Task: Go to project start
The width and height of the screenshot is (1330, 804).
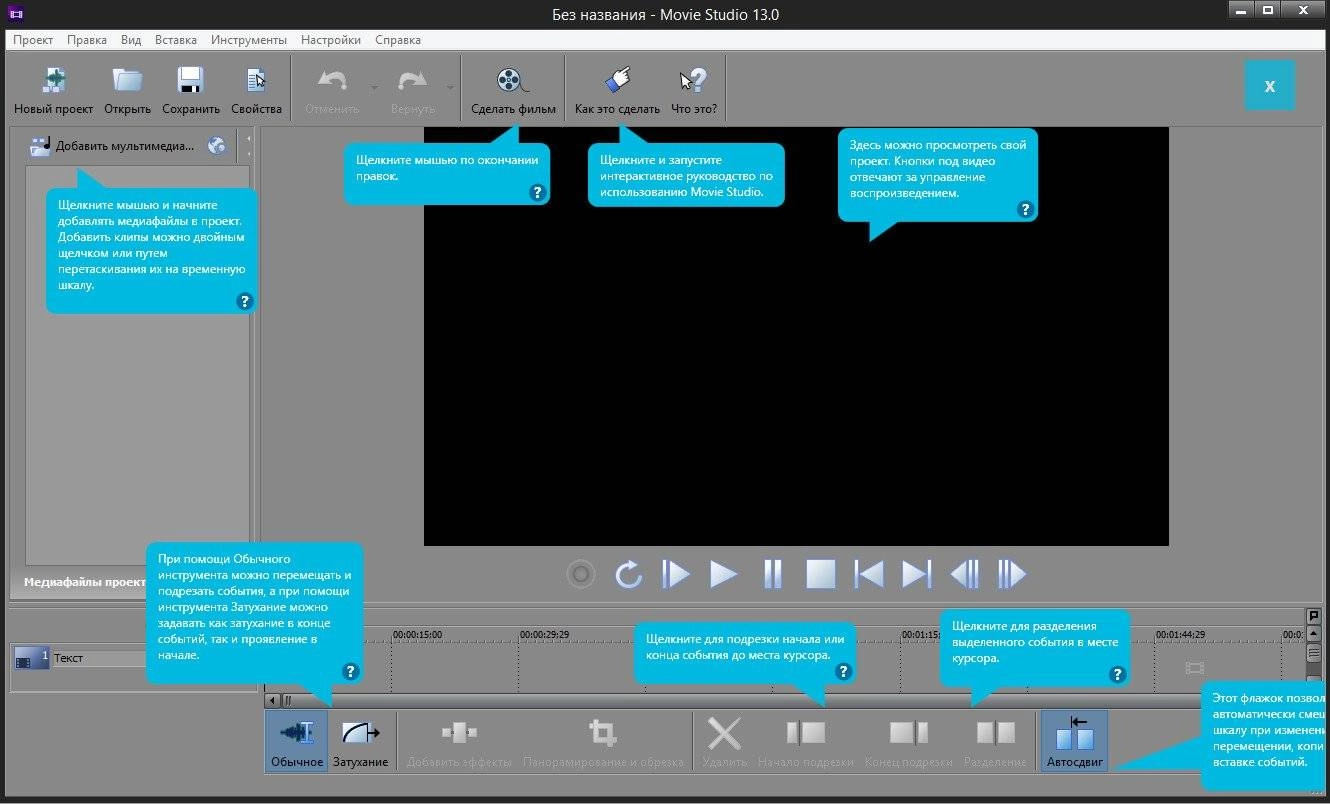Action: (x=868, y=574)
